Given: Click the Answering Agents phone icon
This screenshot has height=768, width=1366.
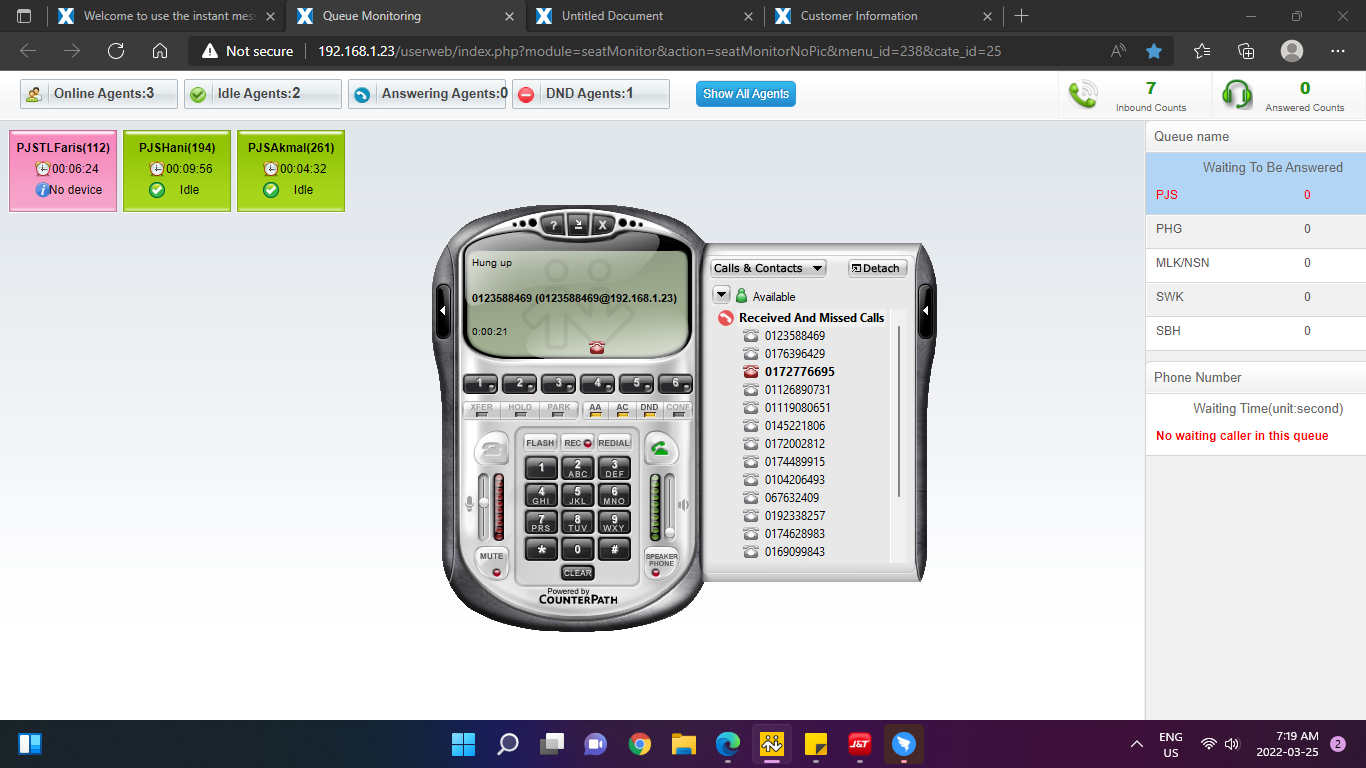Looking at the screenshot, I should [362, 94].
